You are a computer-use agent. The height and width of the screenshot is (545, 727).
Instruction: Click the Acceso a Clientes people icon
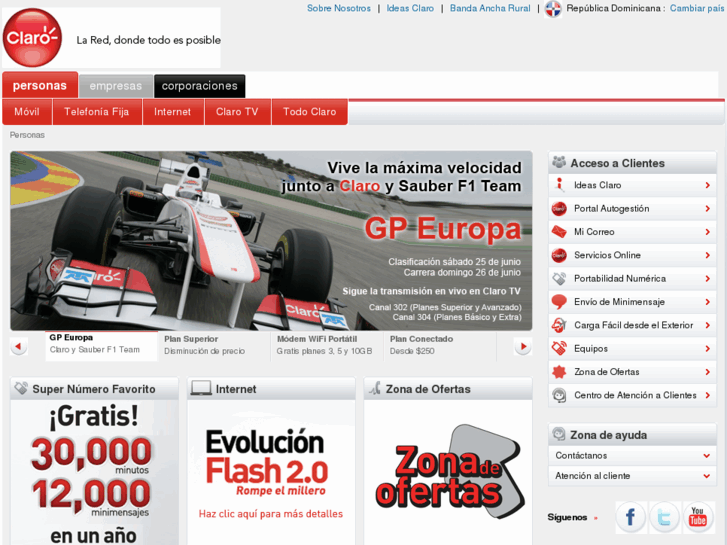point(559,162)
